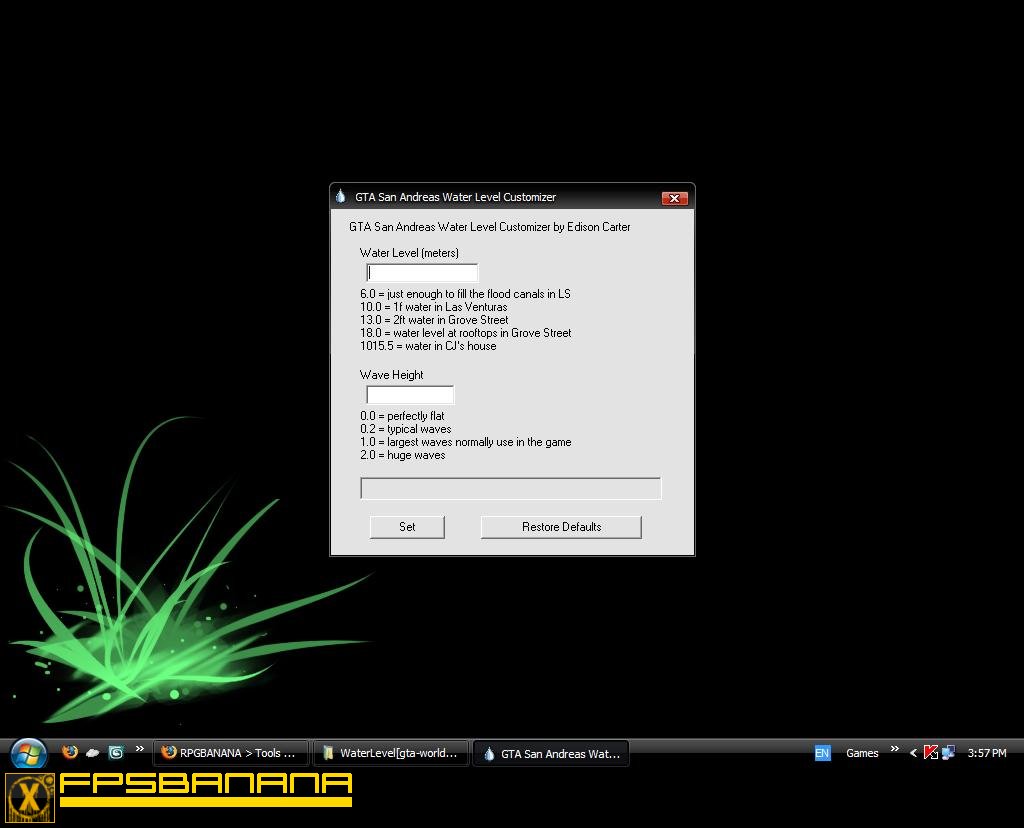This screenshot has width=1024, height=828.
Task: Expand the quick launch overflow chevron
Action: pos(140,749)
